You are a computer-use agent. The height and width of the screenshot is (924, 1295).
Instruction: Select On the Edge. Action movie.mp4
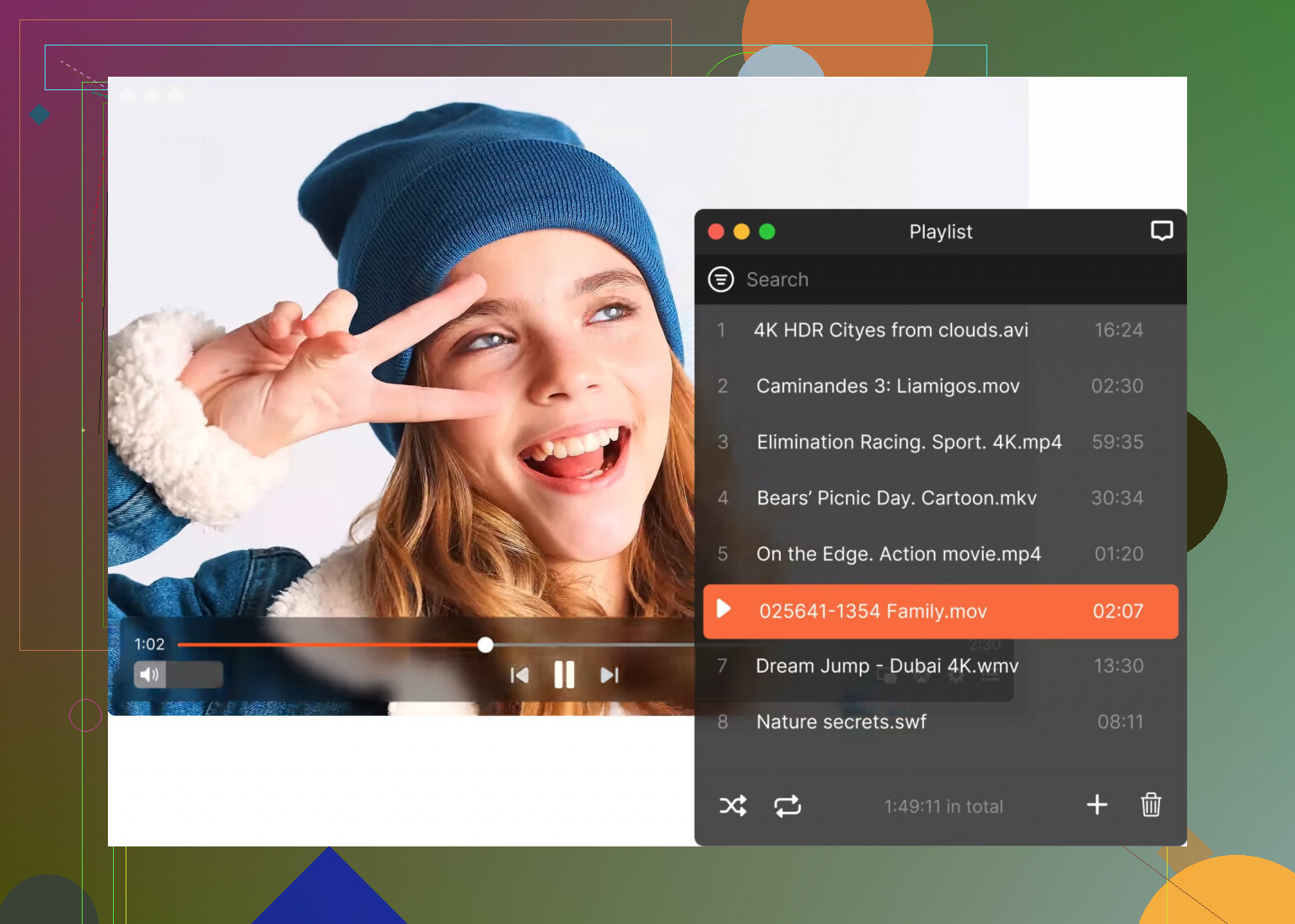[940, 554]
